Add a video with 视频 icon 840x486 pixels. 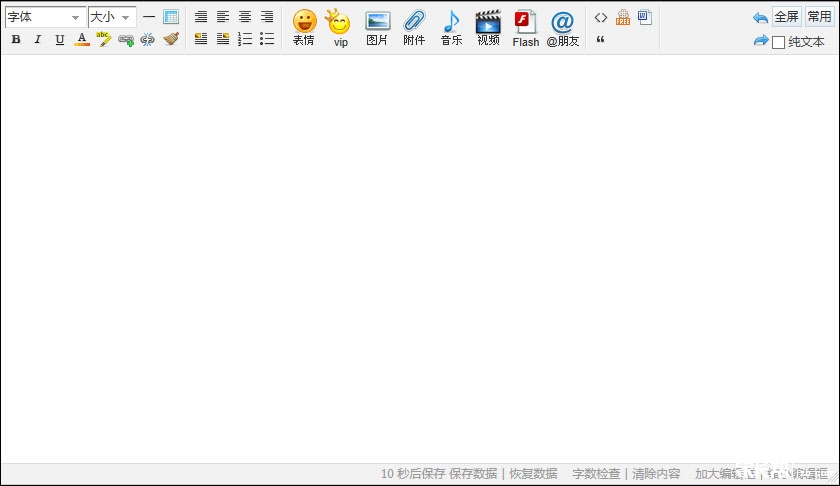[x=488, y=27]
